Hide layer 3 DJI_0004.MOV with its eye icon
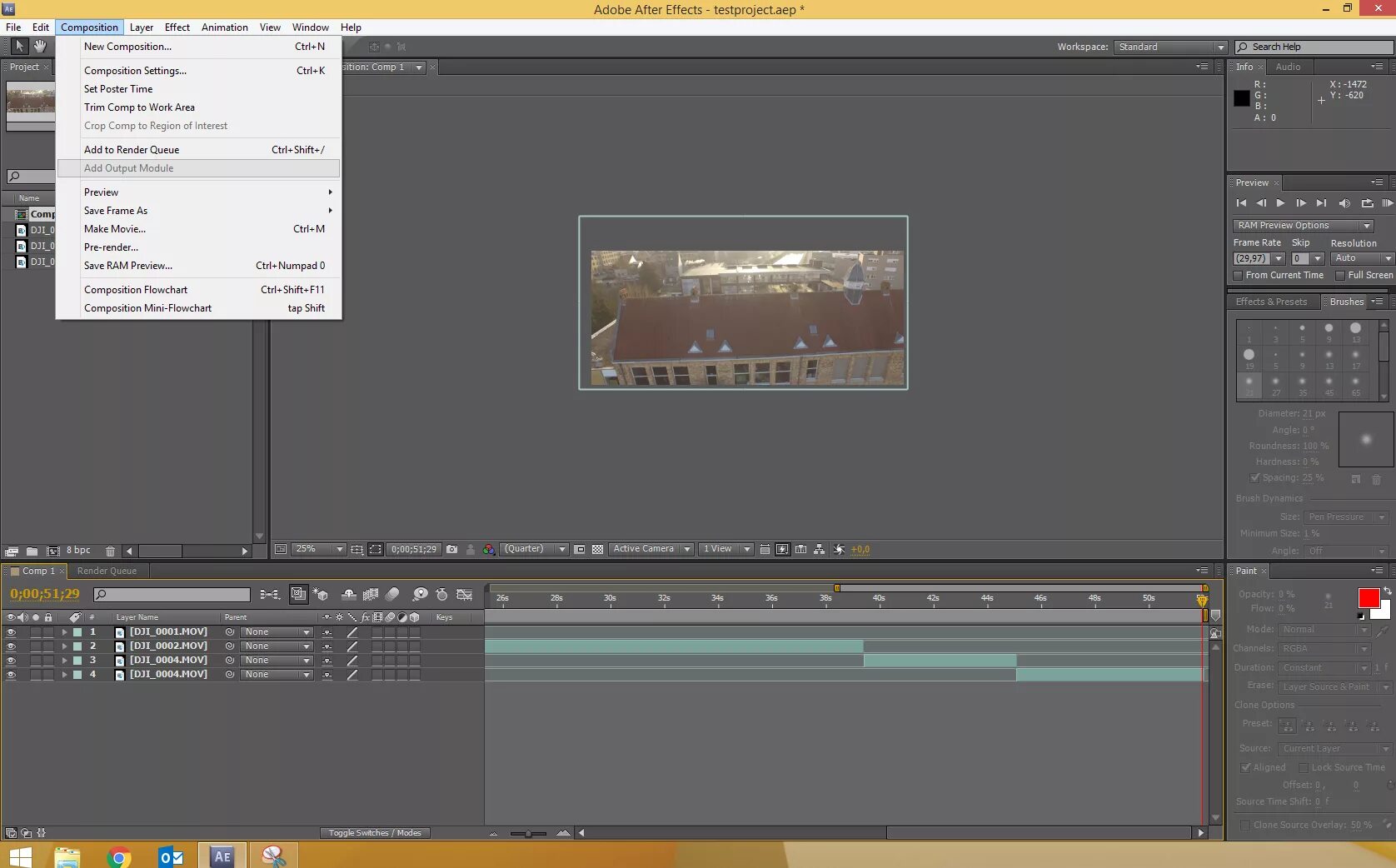 tap(11, 661)
